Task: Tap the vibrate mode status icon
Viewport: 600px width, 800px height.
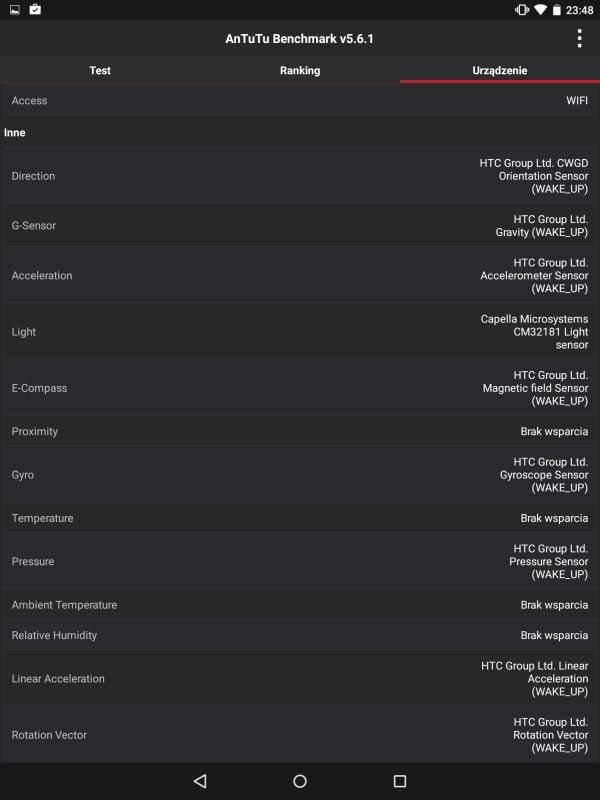Action: (x=521, y=10)
